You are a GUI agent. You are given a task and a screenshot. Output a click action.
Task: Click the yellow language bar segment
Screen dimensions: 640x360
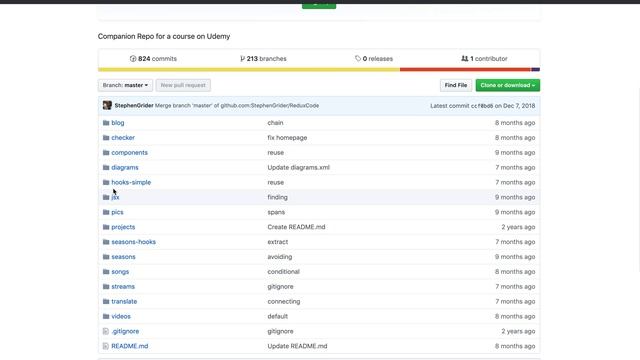(249, 69)
